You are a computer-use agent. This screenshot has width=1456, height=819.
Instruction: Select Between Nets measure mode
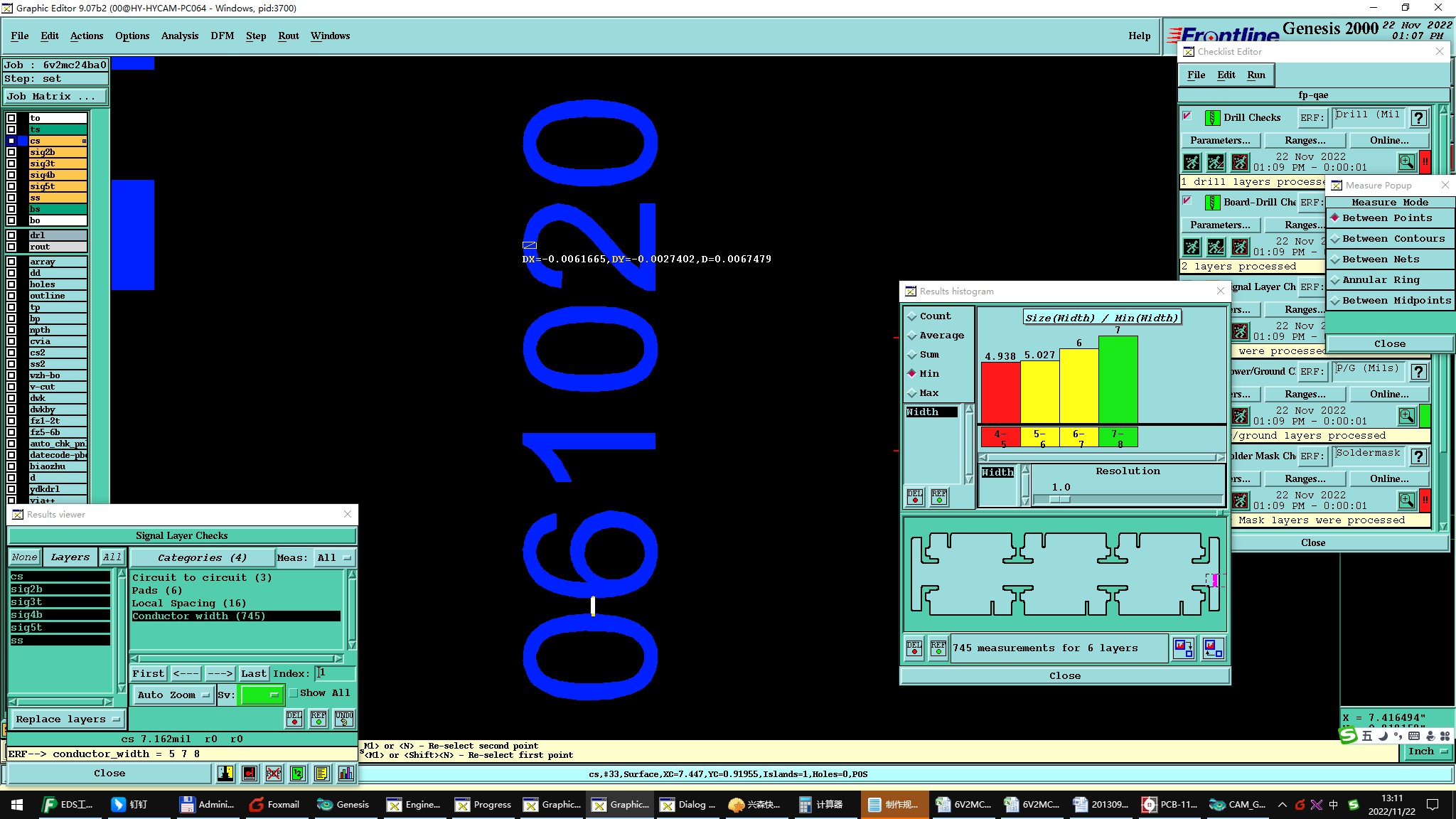click(x=1380, y=259)
